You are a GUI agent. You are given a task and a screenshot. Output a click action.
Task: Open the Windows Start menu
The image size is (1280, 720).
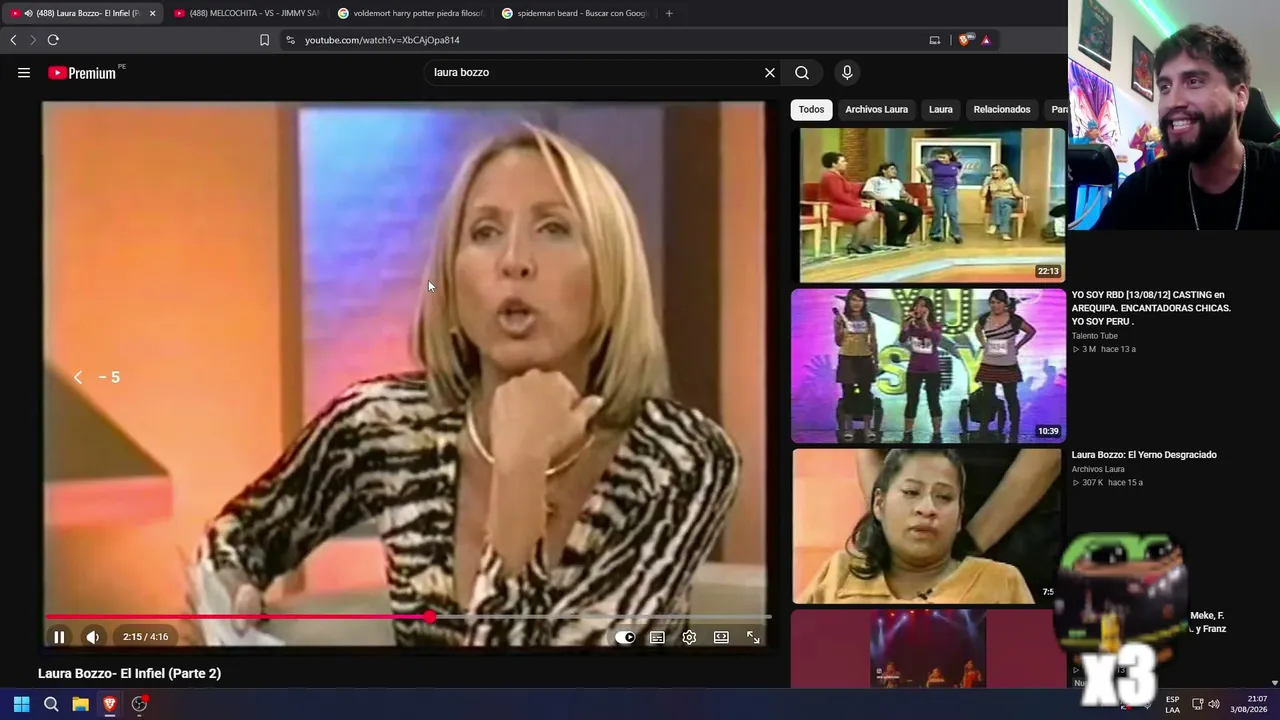[x=21, y=704]
